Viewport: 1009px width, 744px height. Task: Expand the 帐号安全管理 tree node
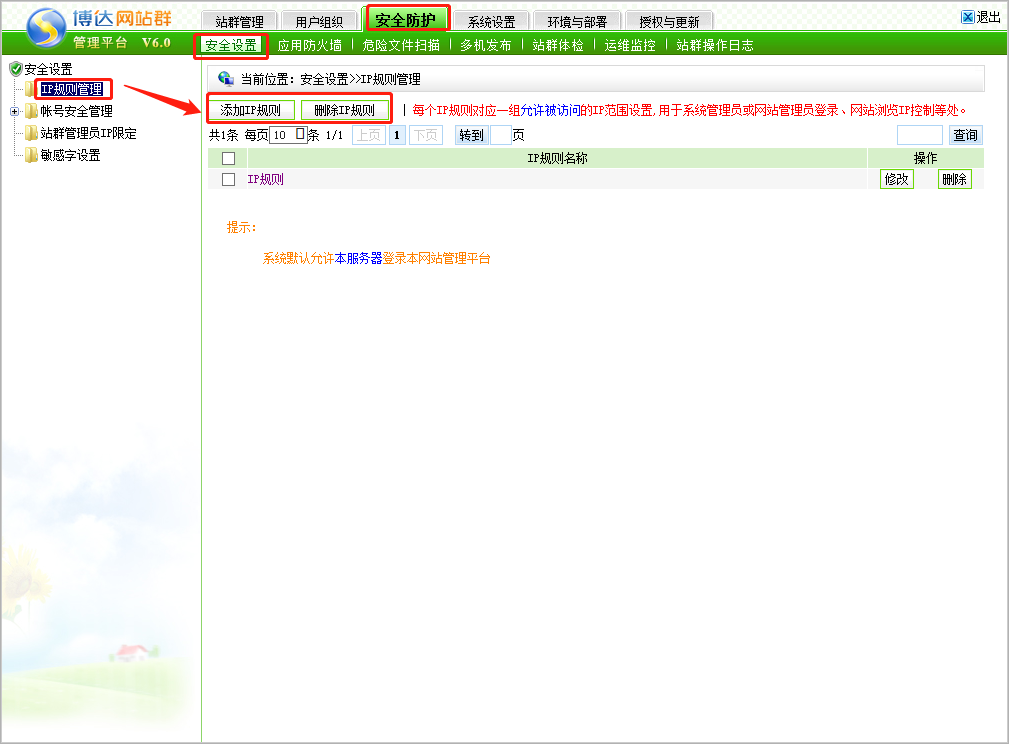tap(15, 112)
